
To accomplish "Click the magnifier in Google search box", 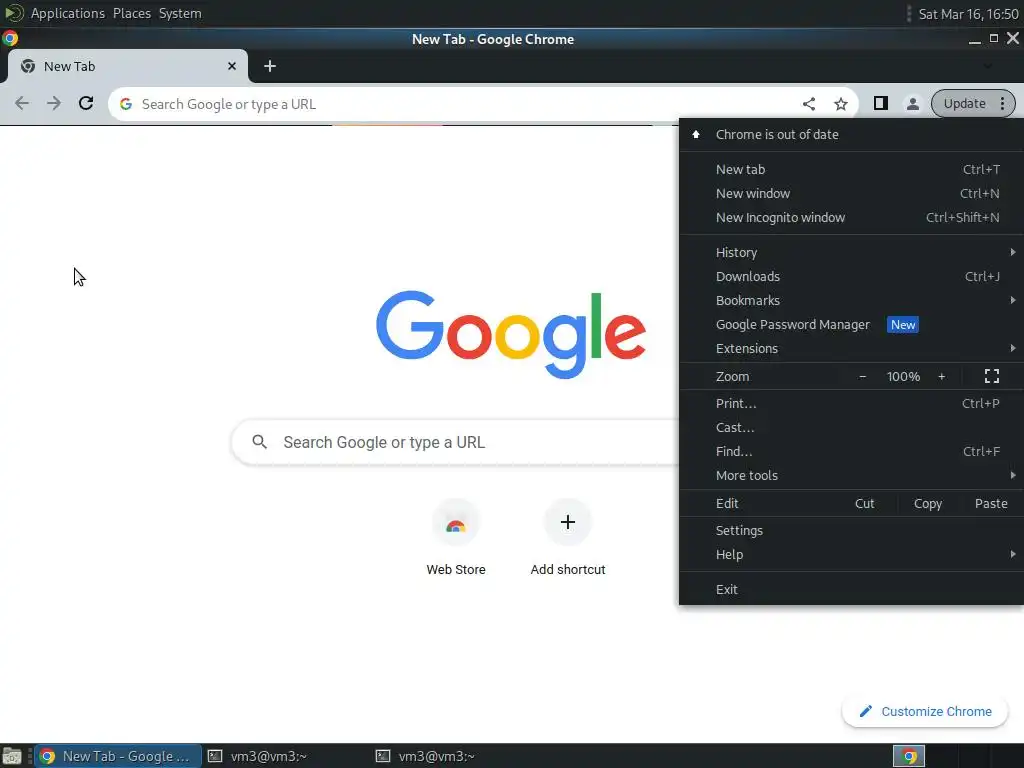I will click(259, 442).
